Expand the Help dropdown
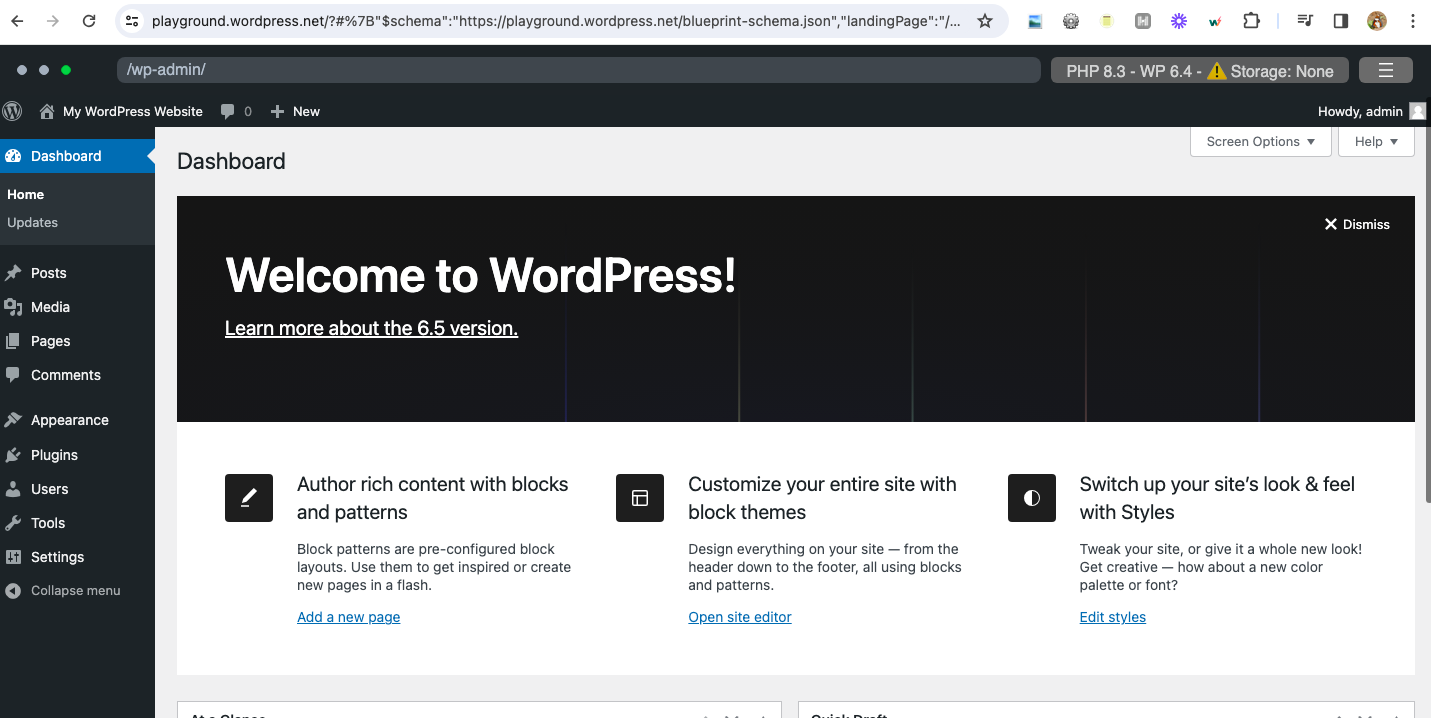The image size is (1431, 718). [1376, 142]
